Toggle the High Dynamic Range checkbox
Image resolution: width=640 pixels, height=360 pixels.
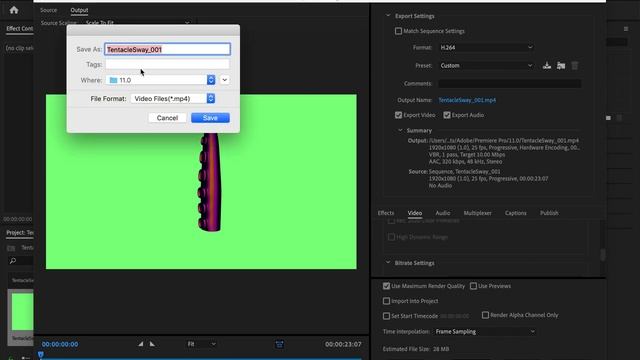click(391, 237)
